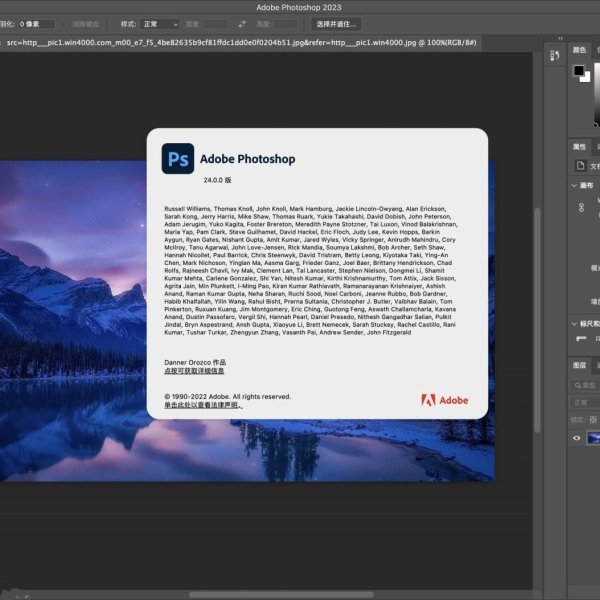The height and width of the screenshot is (600, 600).
Task: Click the lock transparent pixels icon
Action: click(x=593, y=420)
